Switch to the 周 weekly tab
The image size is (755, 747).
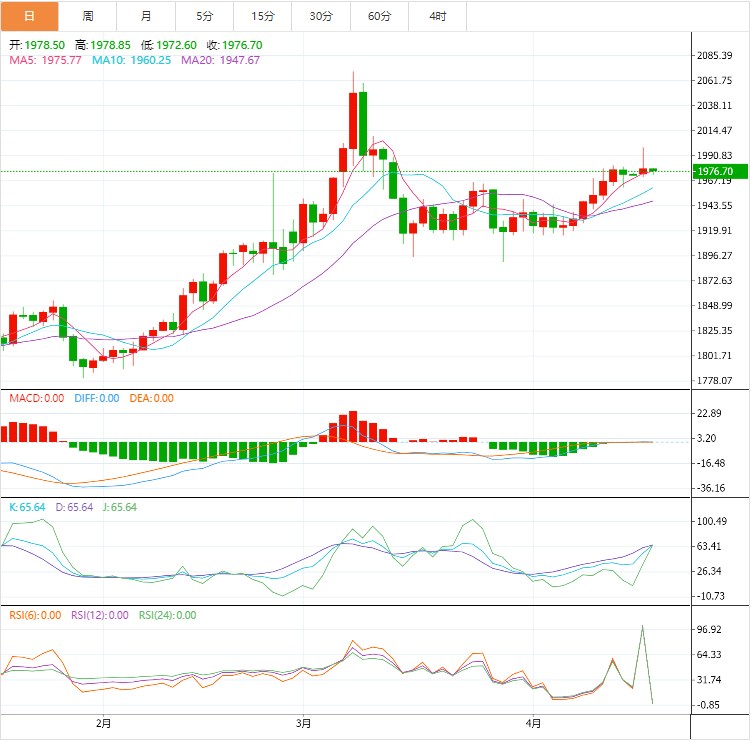pyautogui.click(x=88, y=16)
